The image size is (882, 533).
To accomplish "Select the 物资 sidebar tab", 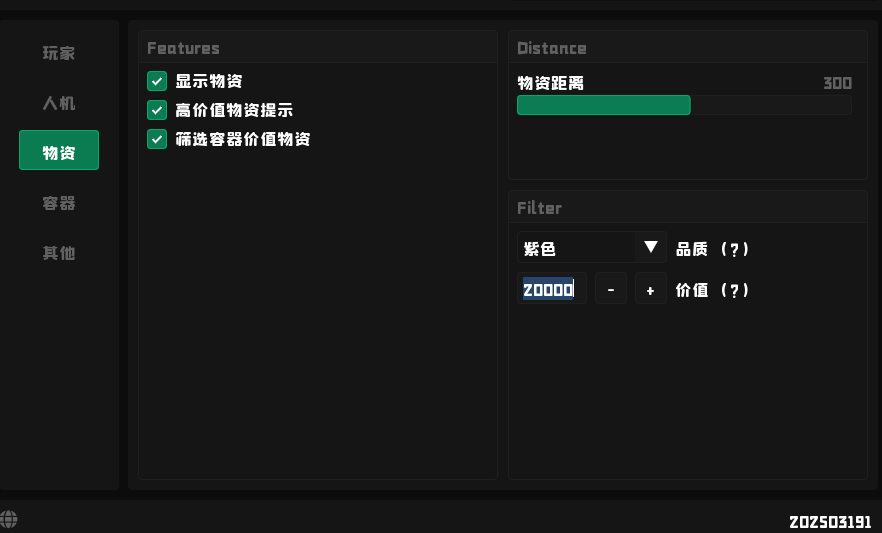I will tap(59, 151).
